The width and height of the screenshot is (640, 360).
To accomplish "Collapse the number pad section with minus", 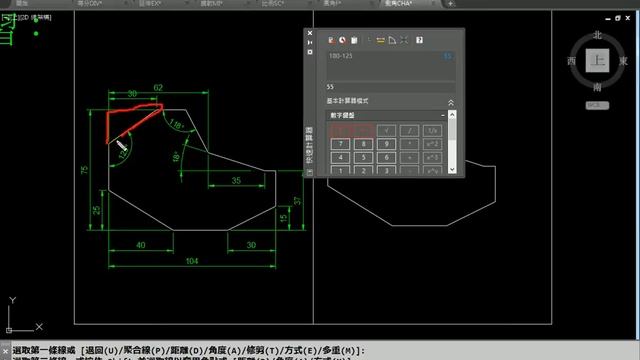I will click(x=443, y=116).
